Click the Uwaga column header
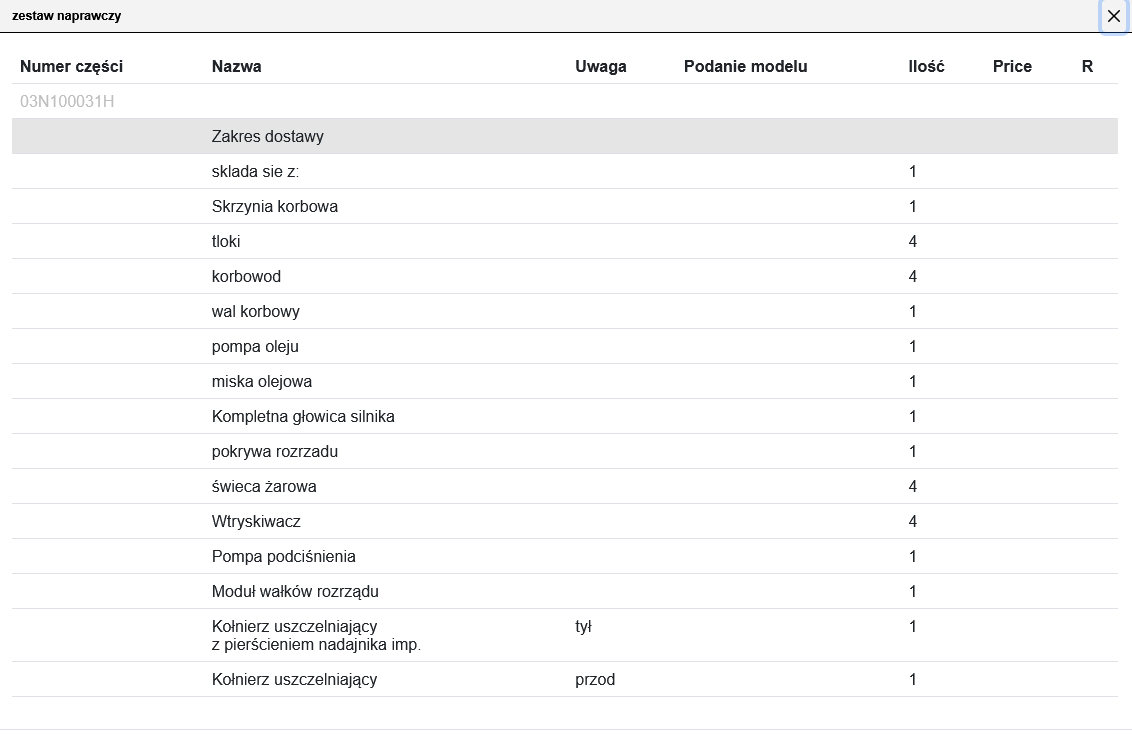Viewport: 1132px width, 742px height. (601, 67)
